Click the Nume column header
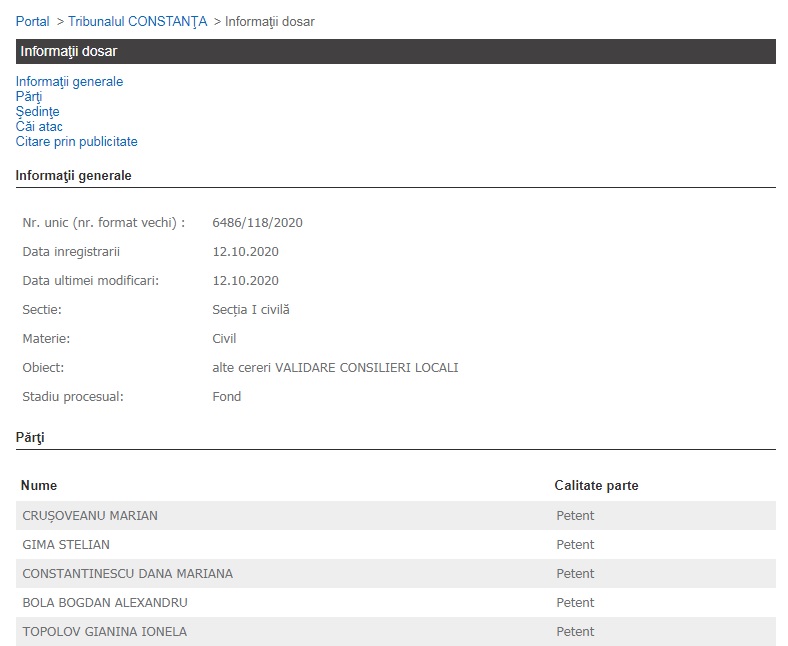This screenshot has height=646, width=788. [x=39, y=486]
